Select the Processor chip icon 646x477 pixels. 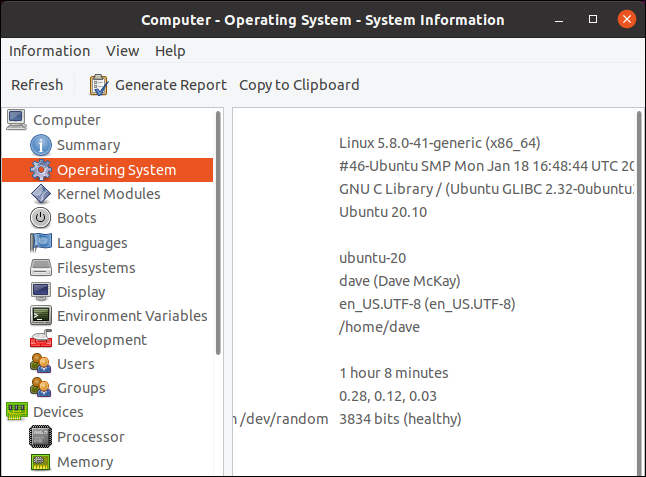tap(41, 437)
